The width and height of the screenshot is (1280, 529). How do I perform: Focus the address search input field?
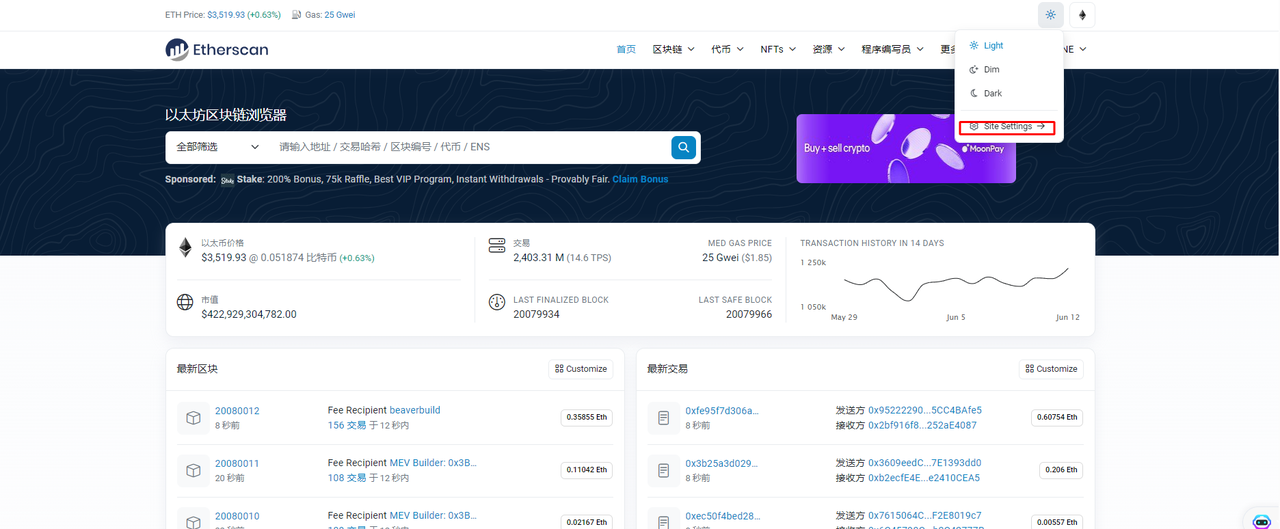point(470,147)
